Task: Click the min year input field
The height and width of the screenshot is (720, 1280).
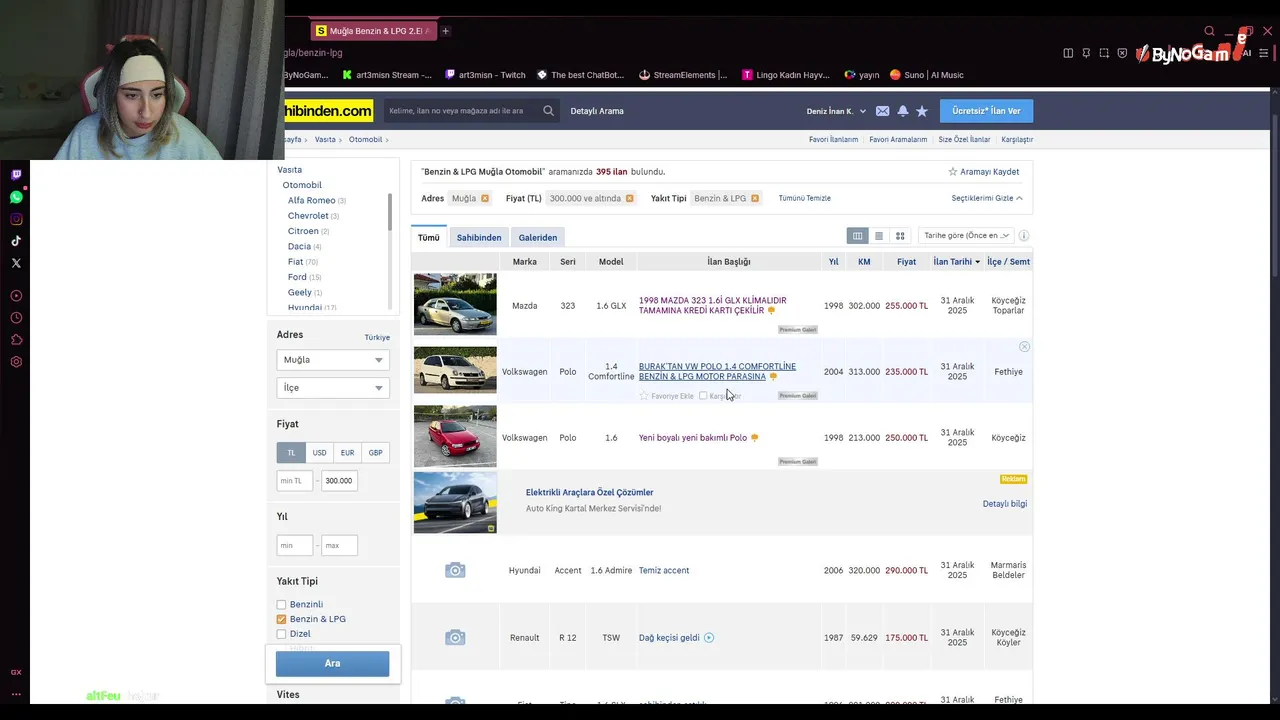Action: point(295,546)
